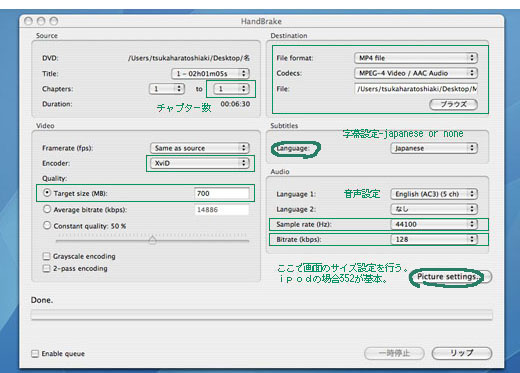520x373 pixels.
Task: Open the Title dropdown showing 1 - 02h01m05s
Action: pos(210,73)
